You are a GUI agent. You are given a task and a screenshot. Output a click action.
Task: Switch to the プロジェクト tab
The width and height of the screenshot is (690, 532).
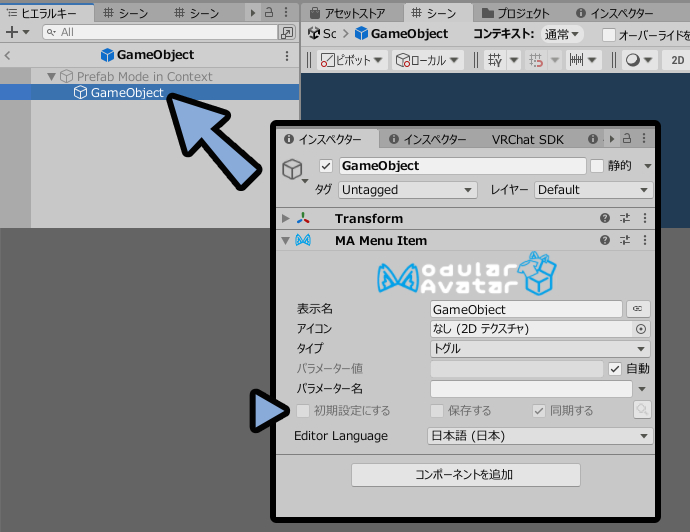click(515, 14)
